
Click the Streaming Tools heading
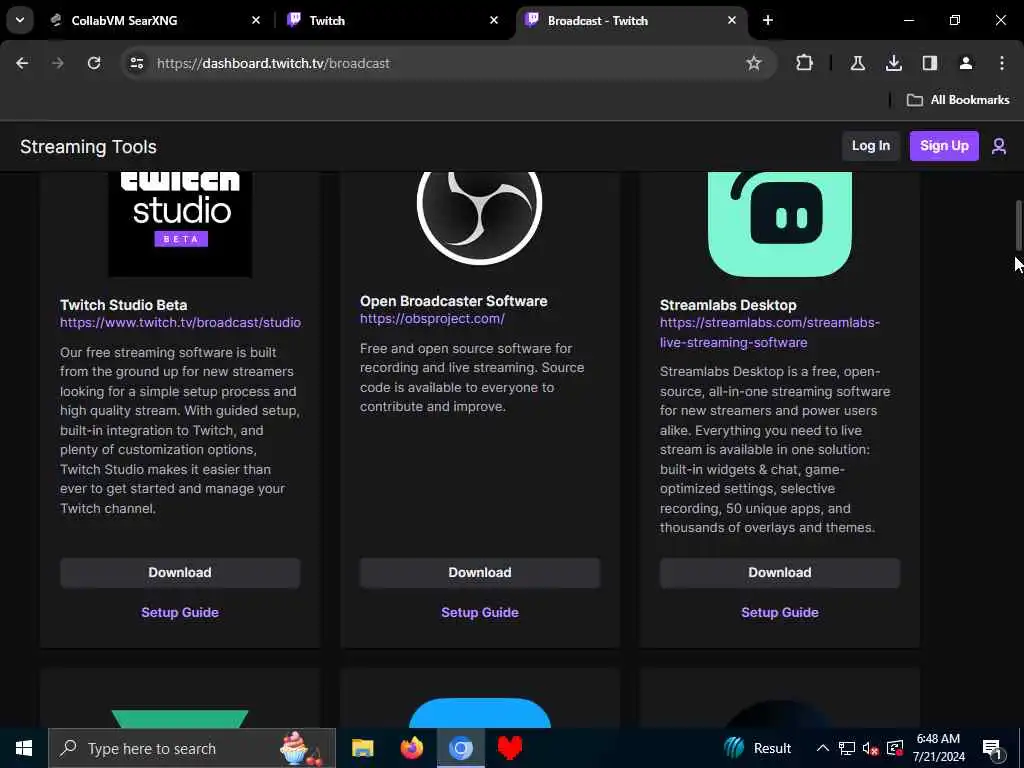(x=88, y=147)
